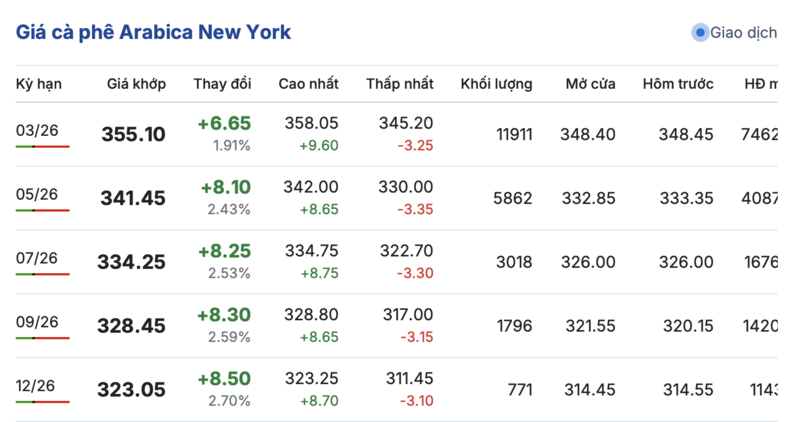This screenshot has width=800, height=422.
Task: Sort by the Khối lượng column header
Action: tap(496, 84)
